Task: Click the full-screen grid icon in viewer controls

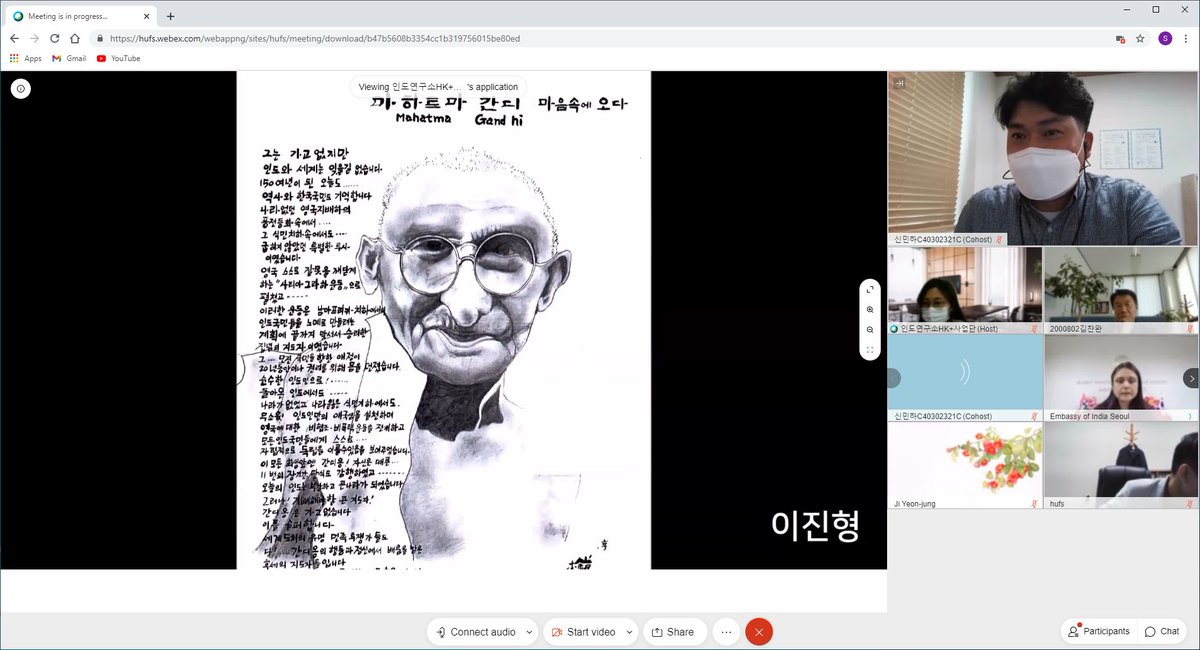Action: (x=870, y=350)
